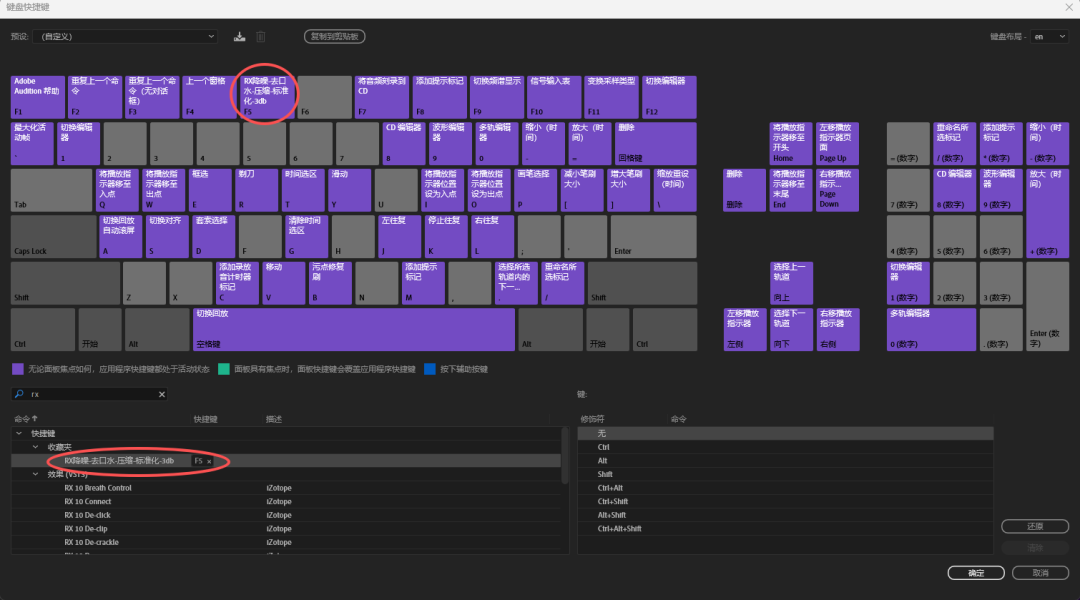The image size is (1080, 600).
Task: Click the Tab key on the keyboard map
Action: coord(52,190)
